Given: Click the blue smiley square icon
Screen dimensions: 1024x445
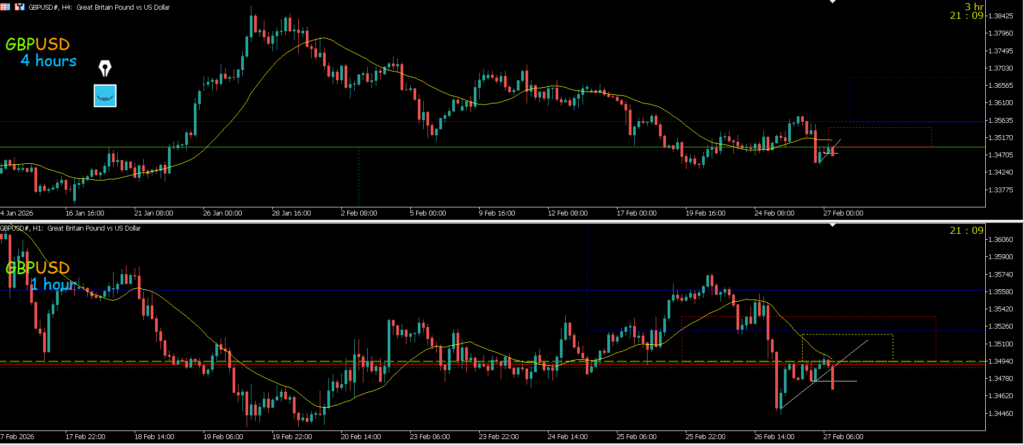Looking at the screenshot, I should pyautogui.click(x=105, y=96).
